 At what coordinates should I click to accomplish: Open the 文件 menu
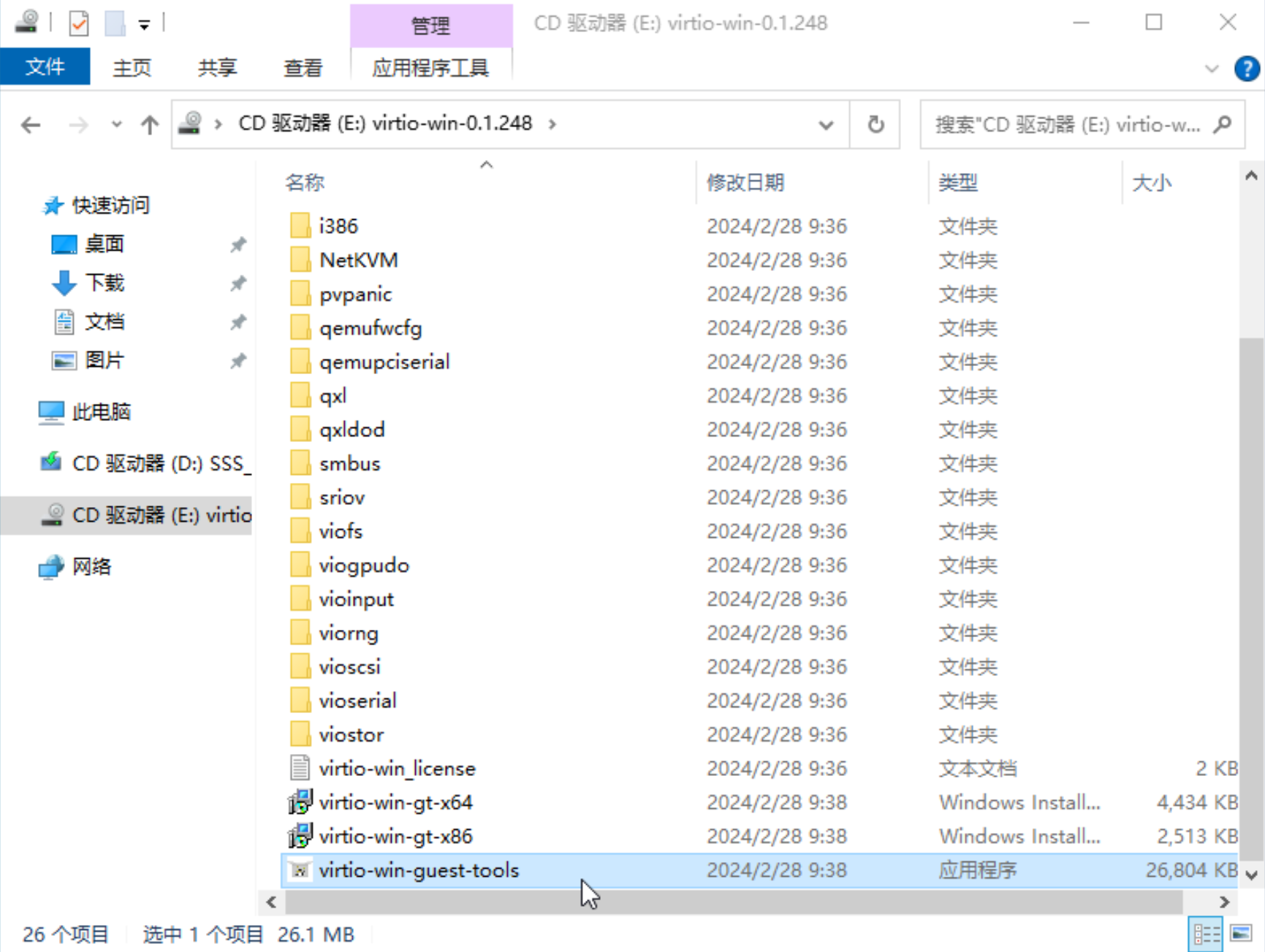(45, 67)
